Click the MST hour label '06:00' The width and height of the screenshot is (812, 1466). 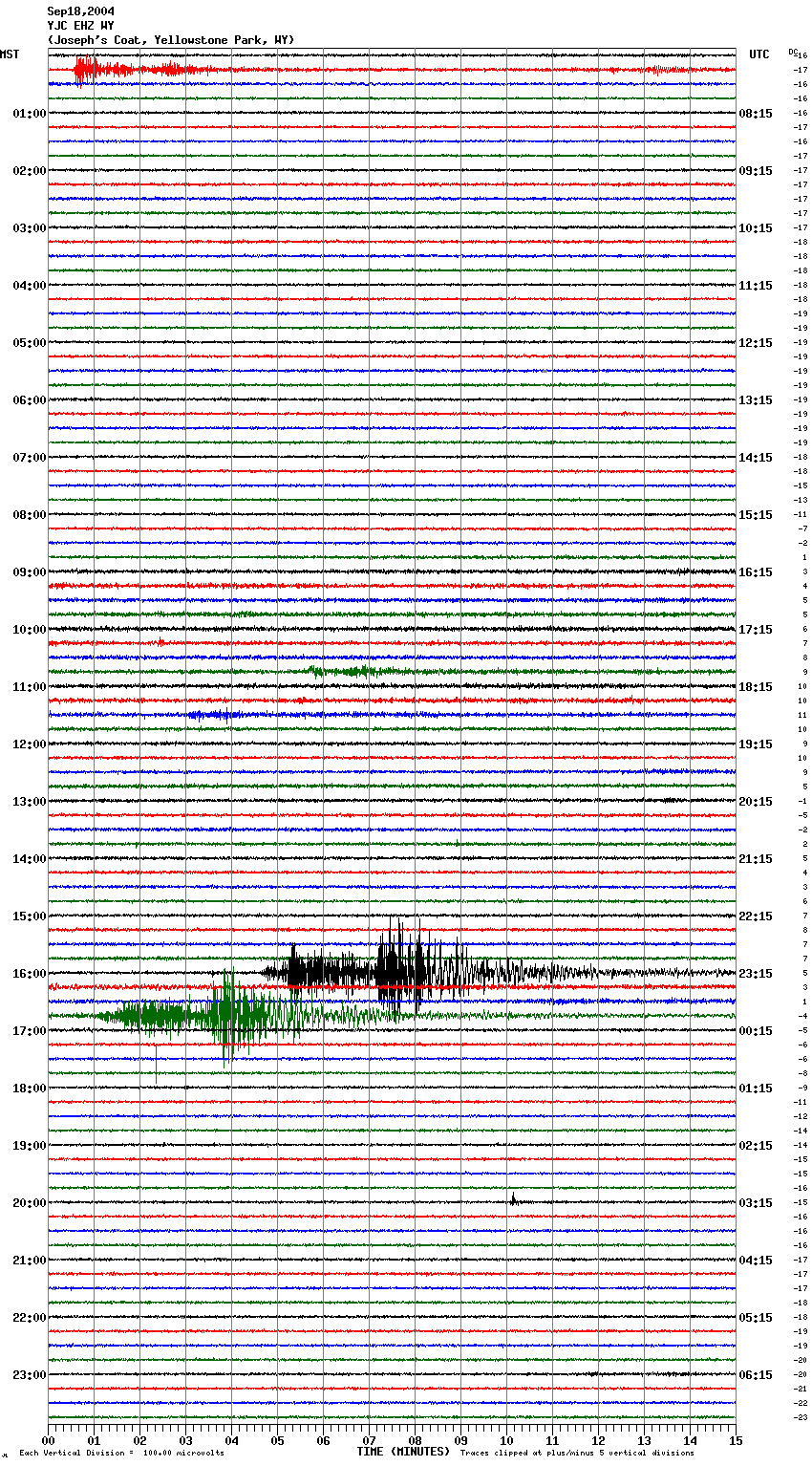click(x=29, y=400)
